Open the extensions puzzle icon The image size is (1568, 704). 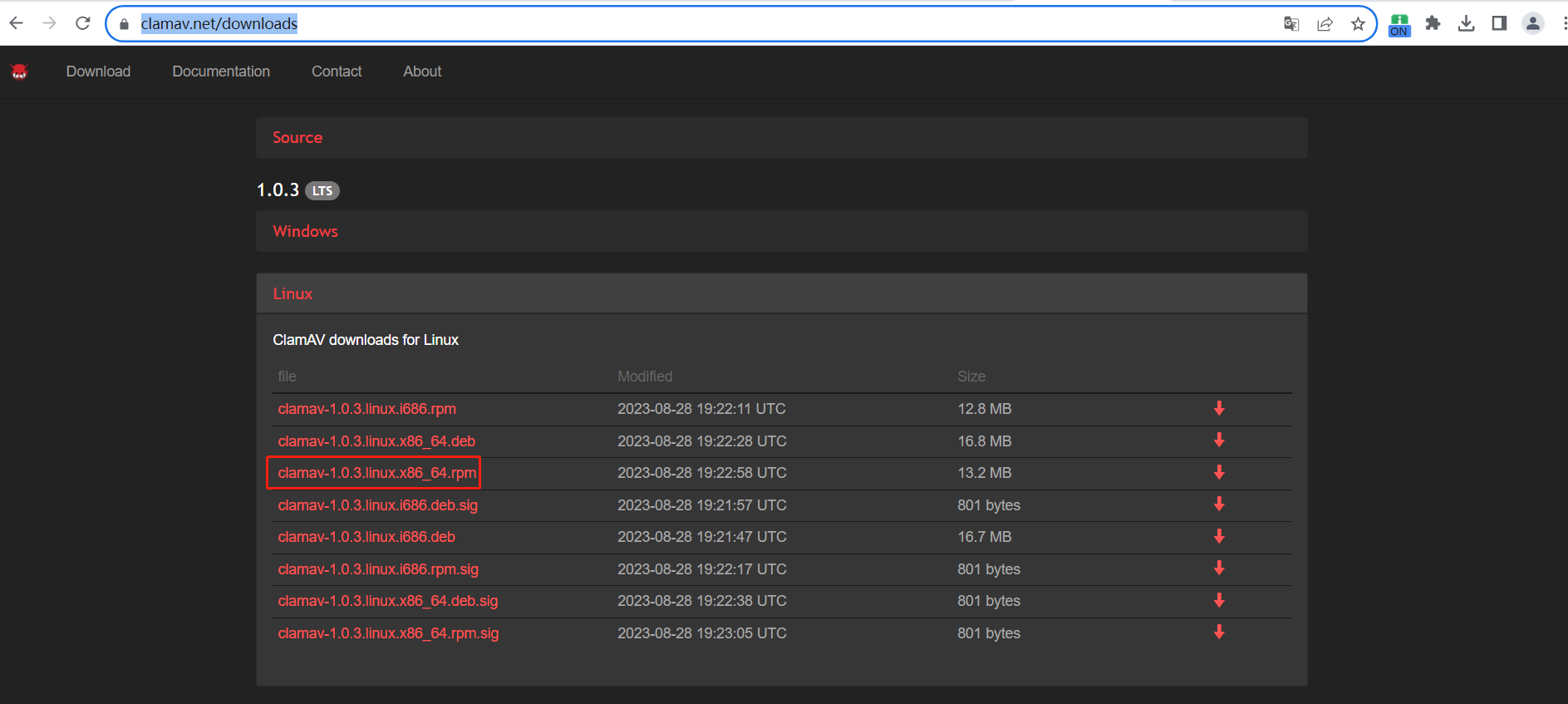coord(1433,23)
